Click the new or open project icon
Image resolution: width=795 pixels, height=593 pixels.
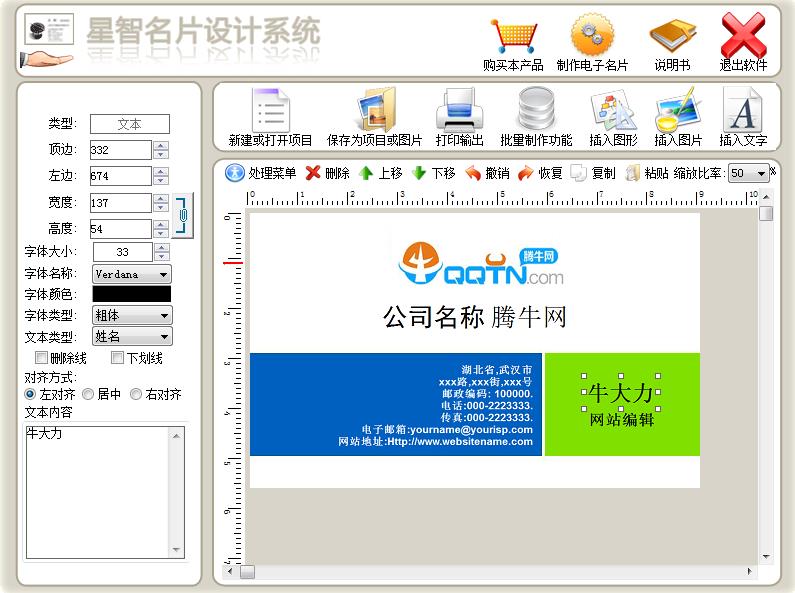click(x=270, y=110)
